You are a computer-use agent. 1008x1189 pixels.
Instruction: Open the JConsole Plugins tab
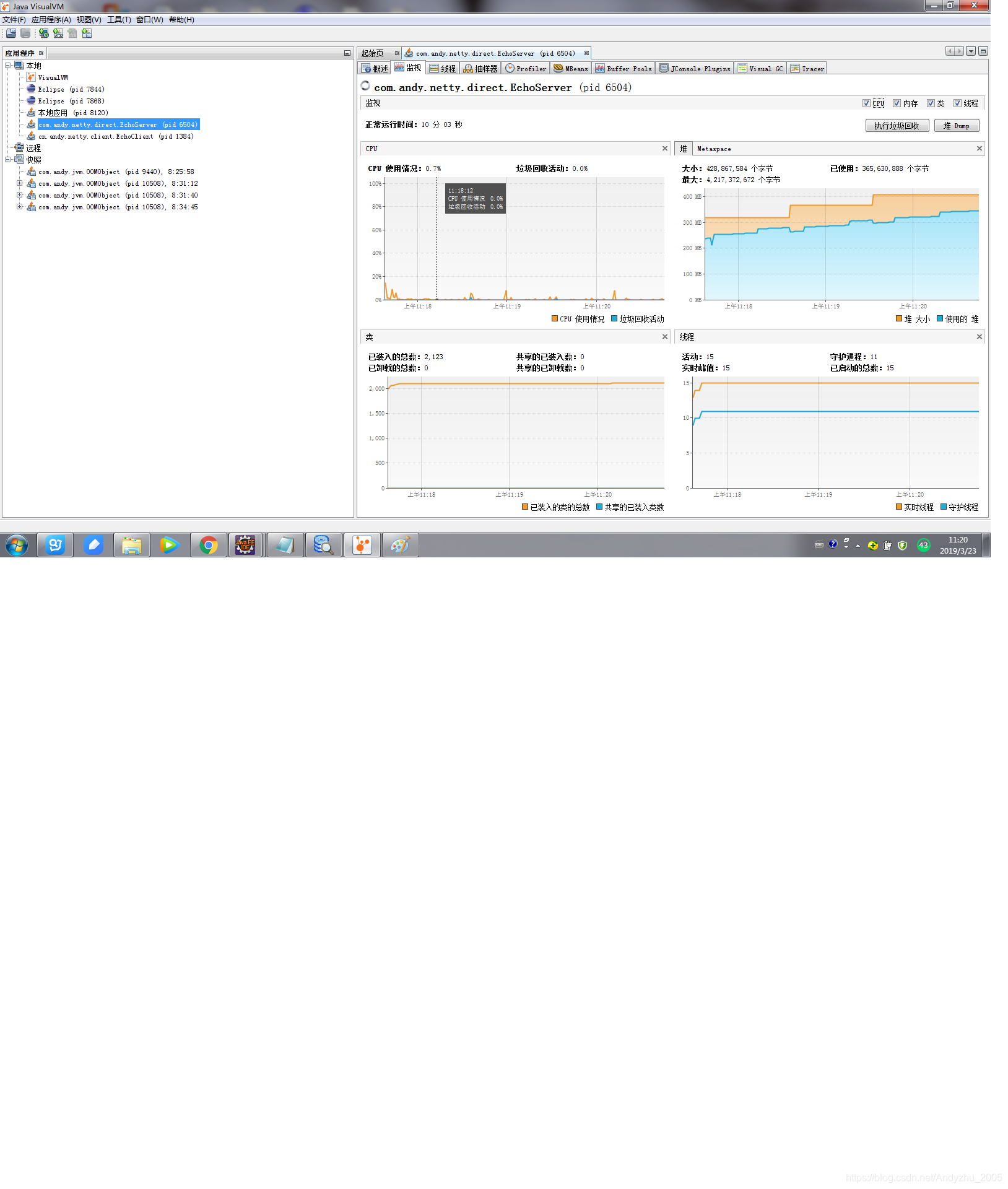(695, 69)
